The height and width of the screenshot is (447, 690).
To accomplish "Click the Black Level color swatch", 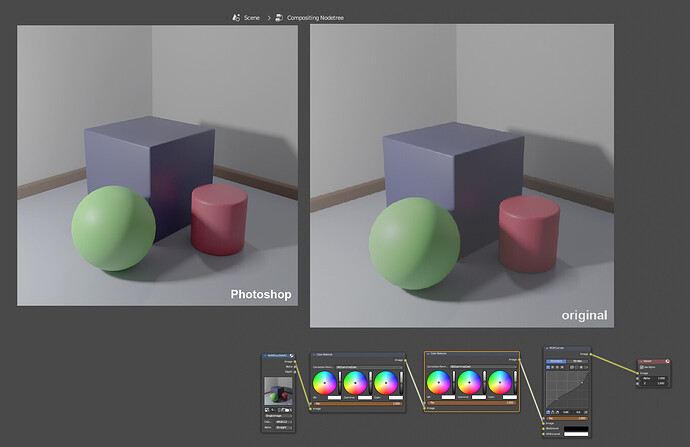I will 576,429.
